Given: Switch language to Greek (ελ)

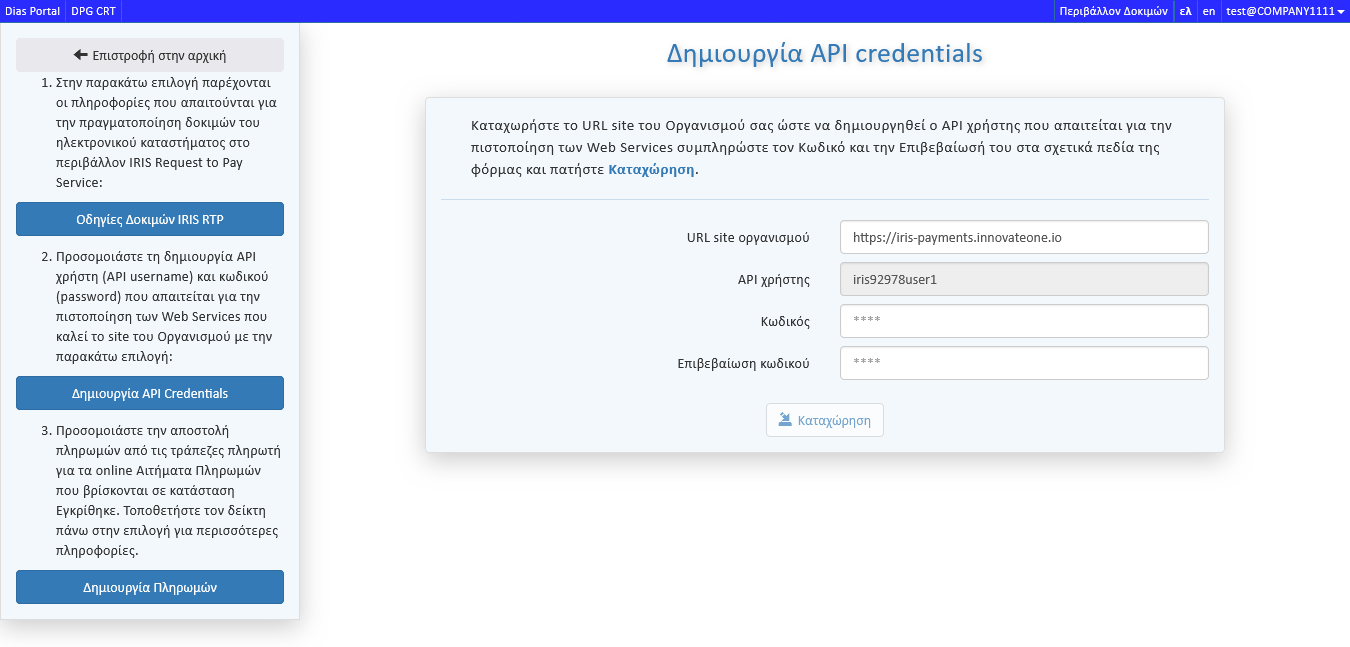Looking at the screenshot, I should click(x=1185, y=11).
